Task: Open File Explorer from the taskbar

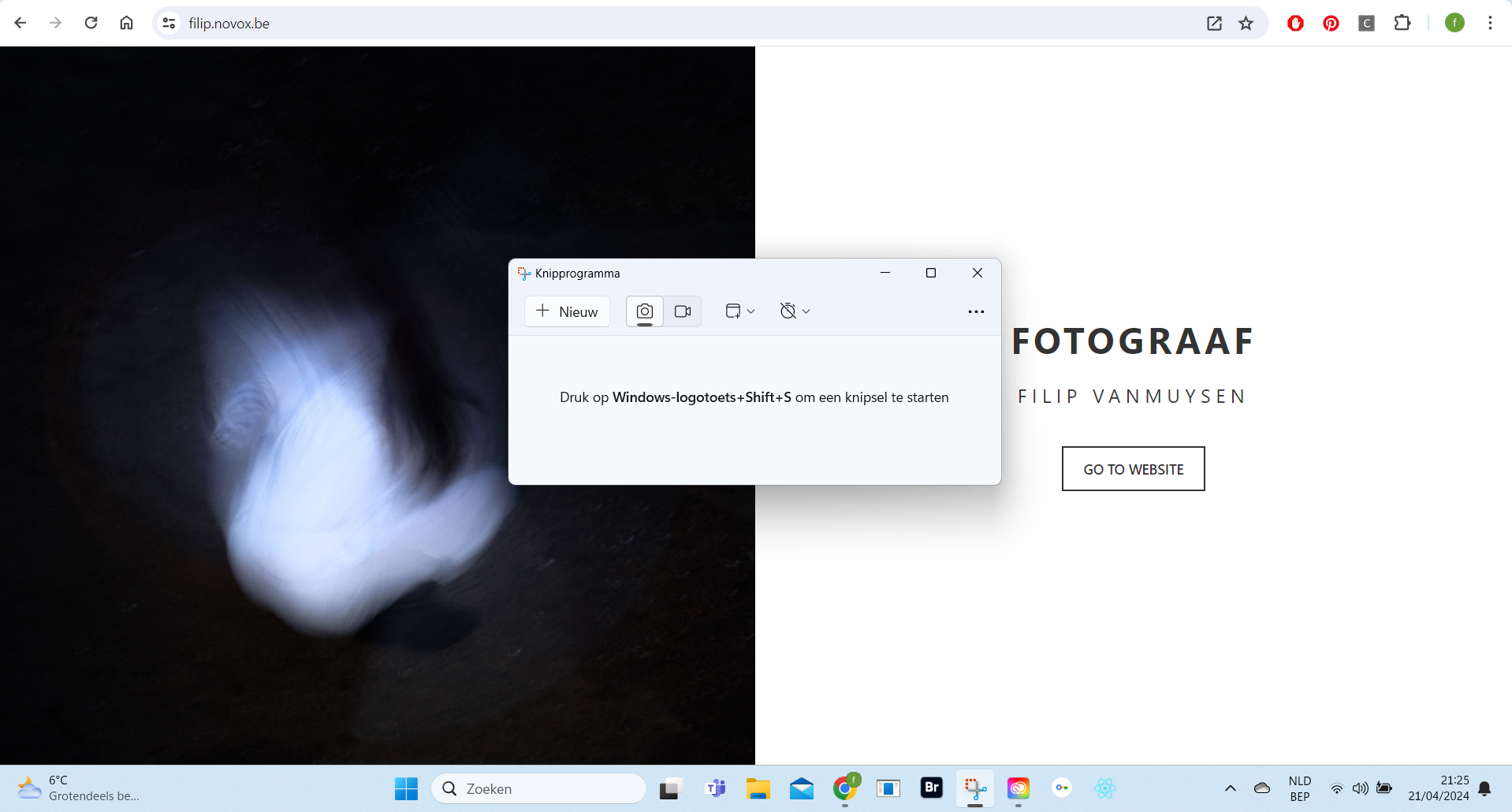Action: click(x=758, y=788)
